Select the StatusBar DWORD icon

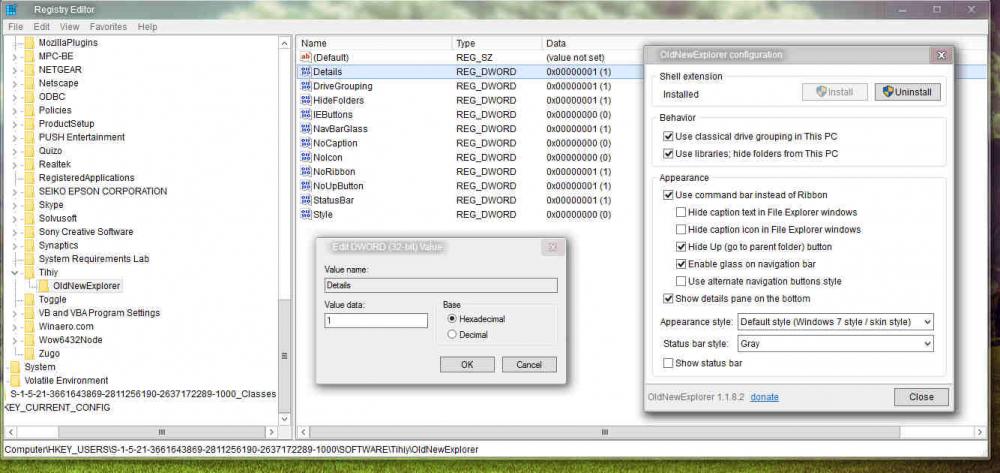pos(305,200)
